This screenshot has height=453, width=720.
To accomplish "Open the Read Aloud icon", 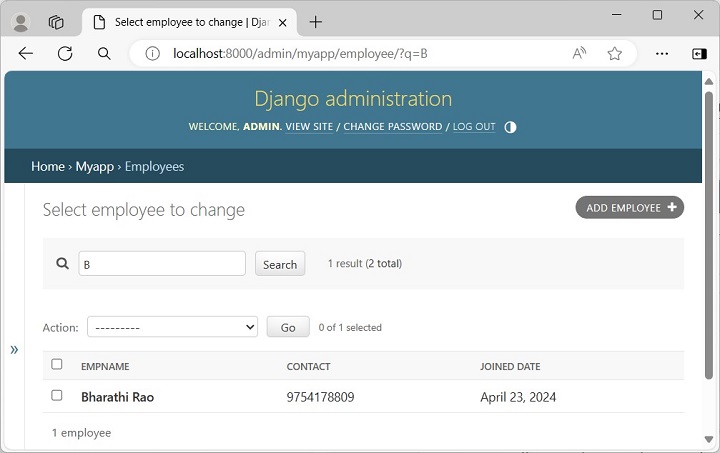I will (x=579, y=54).
